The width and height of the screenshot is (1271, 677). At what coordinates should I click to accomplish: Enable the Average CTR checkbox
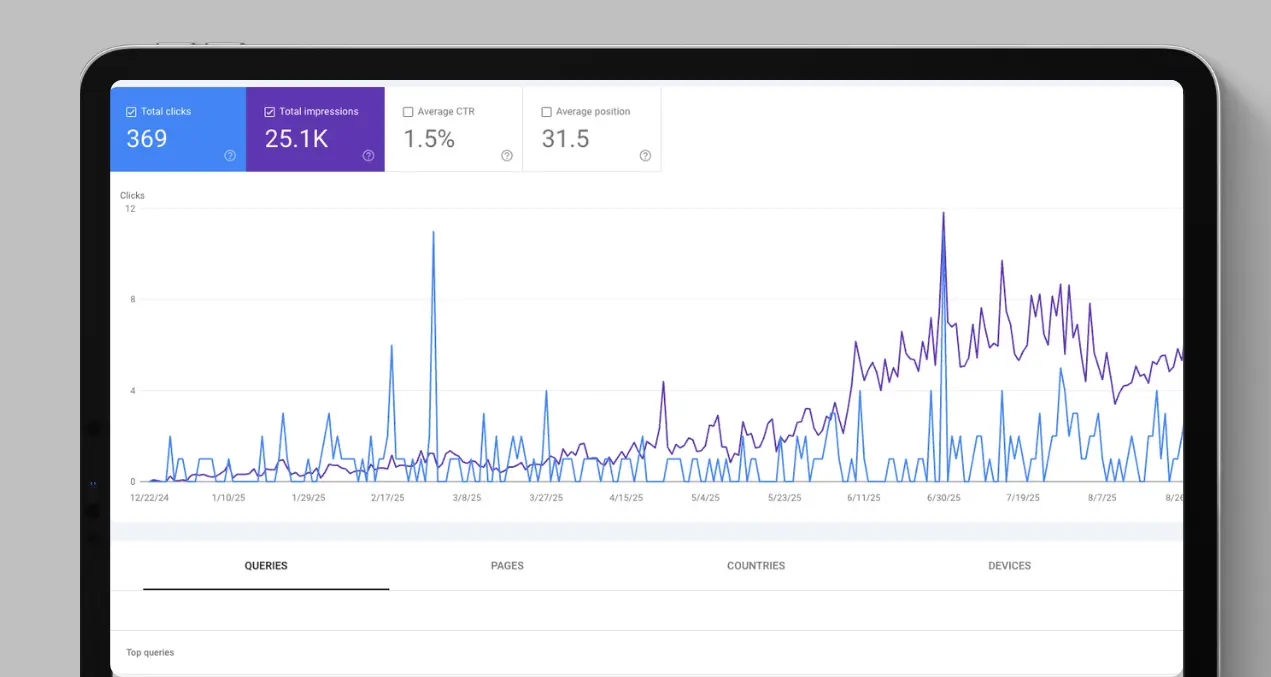coord(408,111)
